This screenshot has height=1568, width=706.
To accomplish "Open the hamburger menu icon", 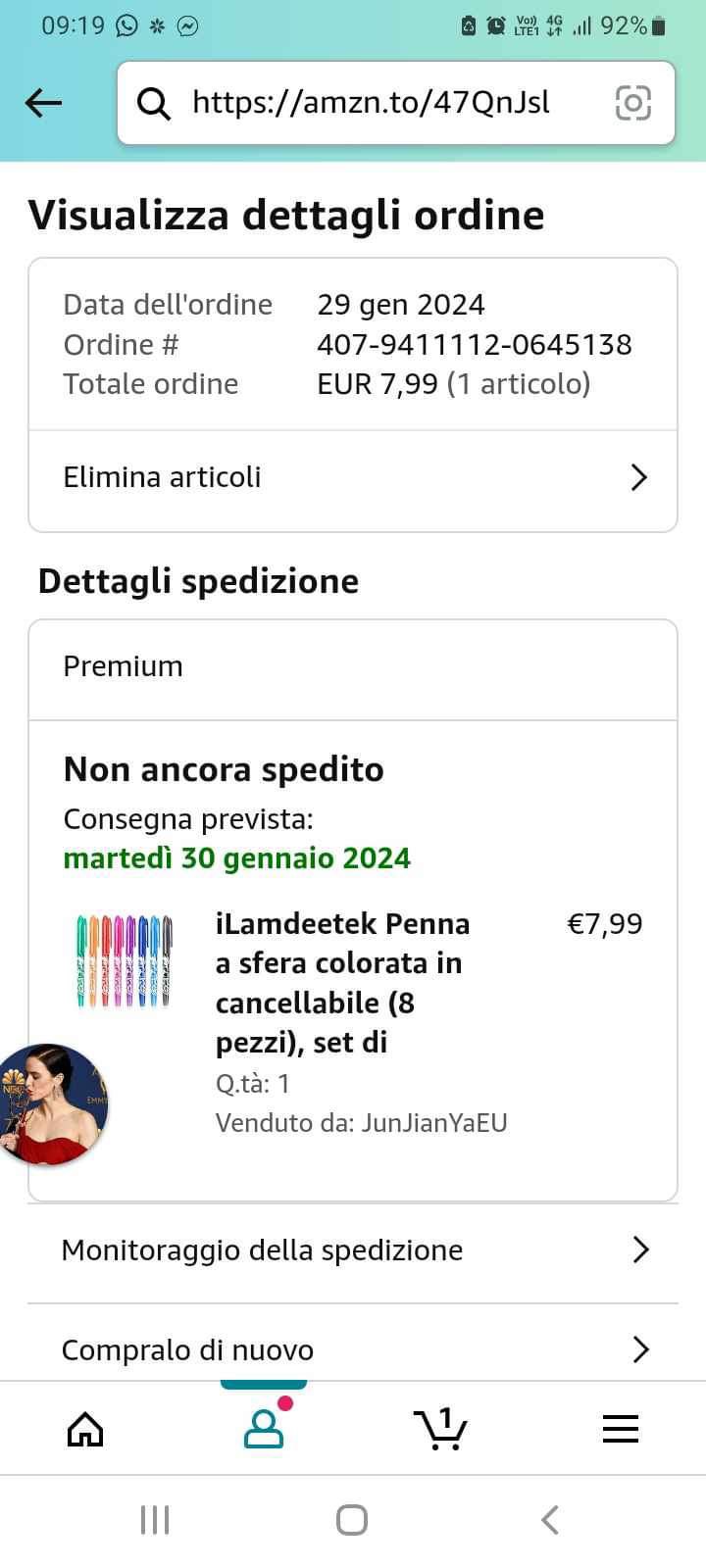I will click(x=620, y=1429).
